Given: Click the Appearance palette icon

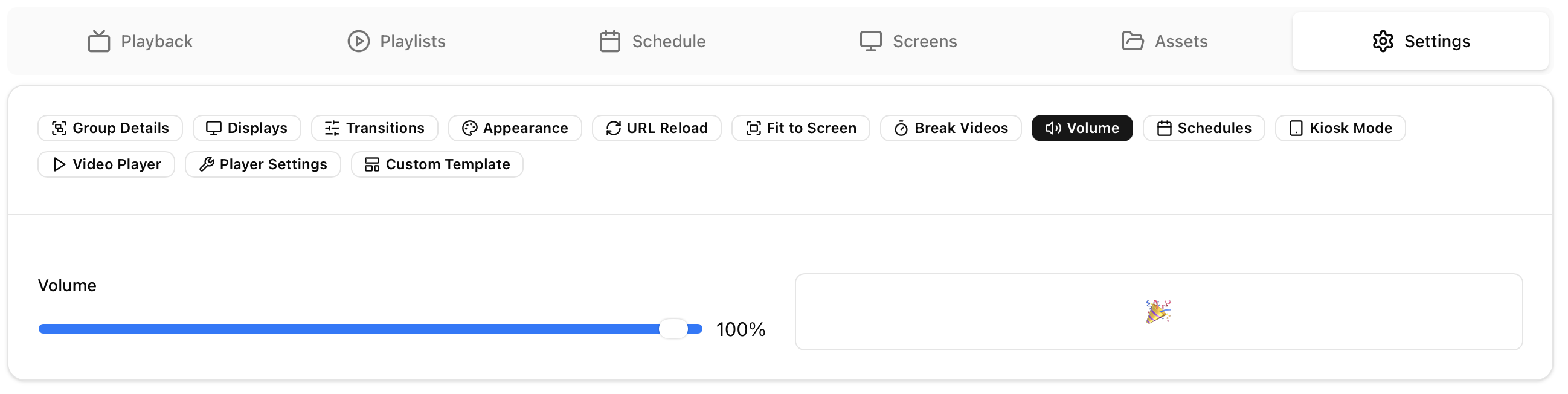Looking at the screenshot, I should point(469,129).
